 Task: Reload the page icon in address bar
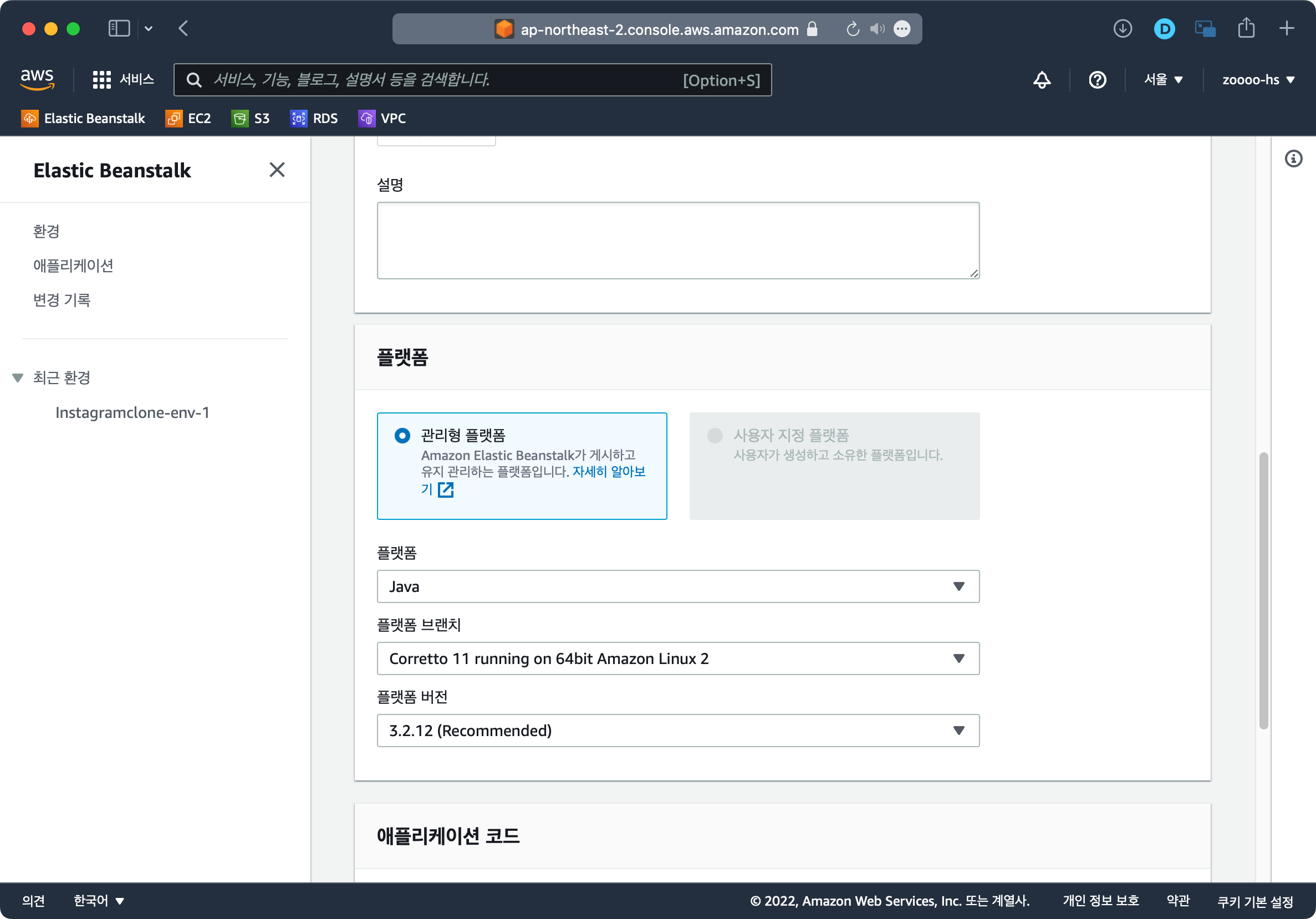click(x=853, y=29)
